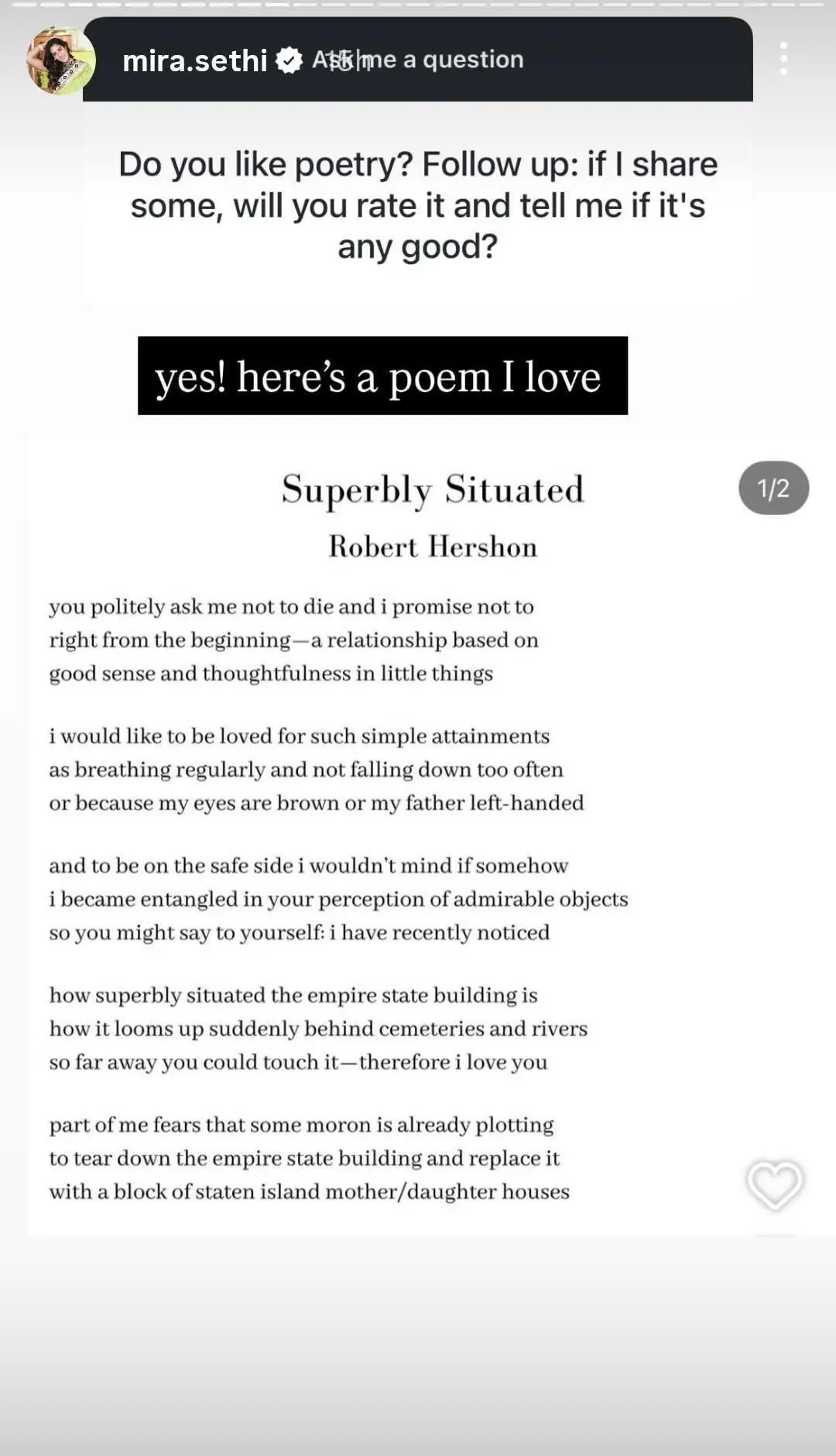Click the last story progress segment at top
The height and width of the screenshot is (1456, 836).
pyautogui.click(x=813, y=5)
